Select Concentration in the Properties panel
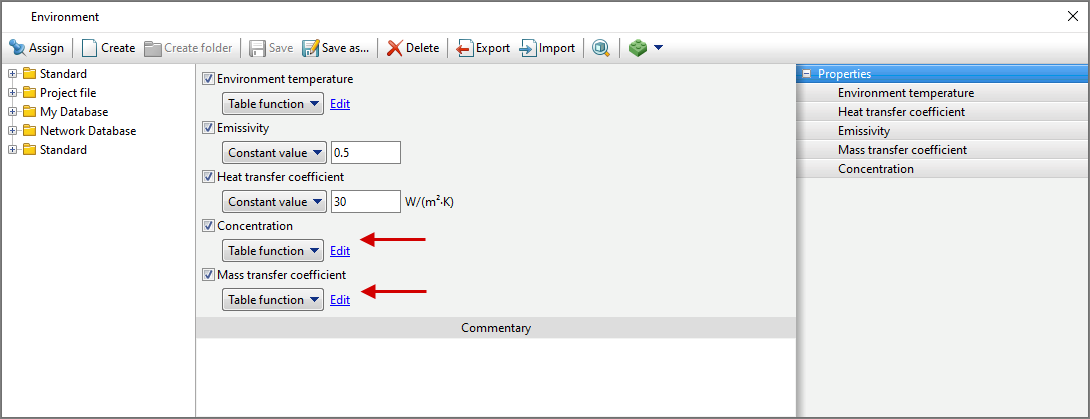This screenshot has width=1090, height=419. click(876, 169)
